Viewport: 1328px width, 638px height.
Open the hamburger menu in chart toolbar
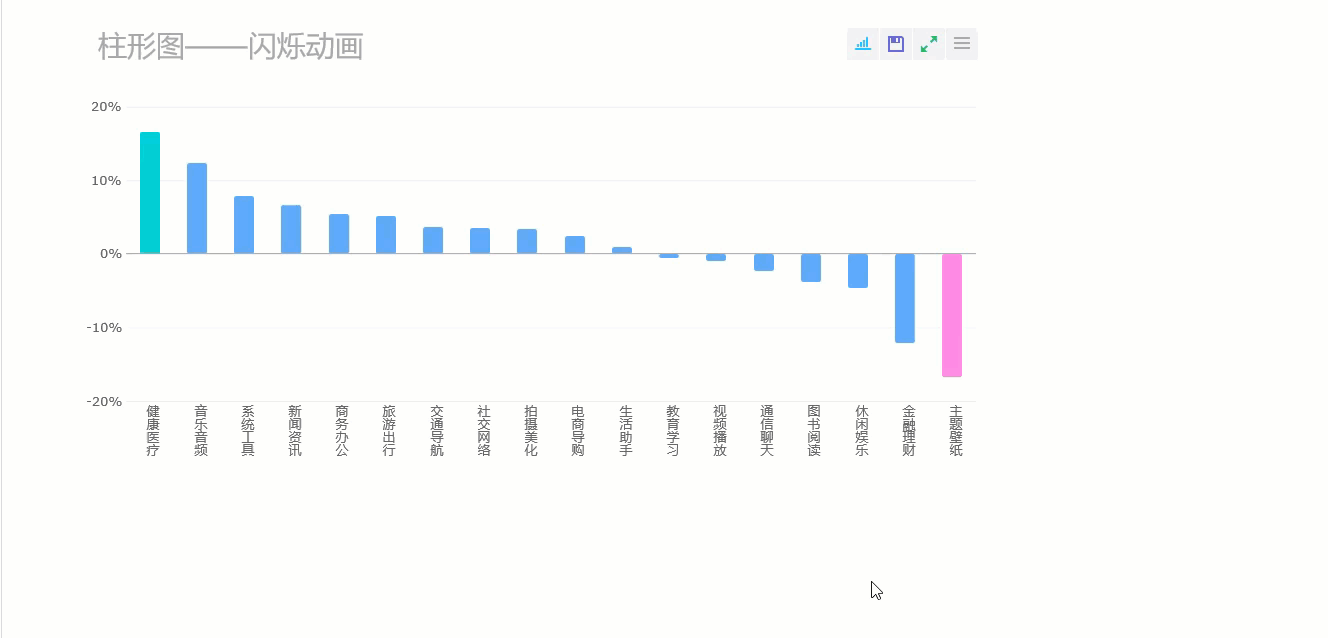click(x=962, y=44)
